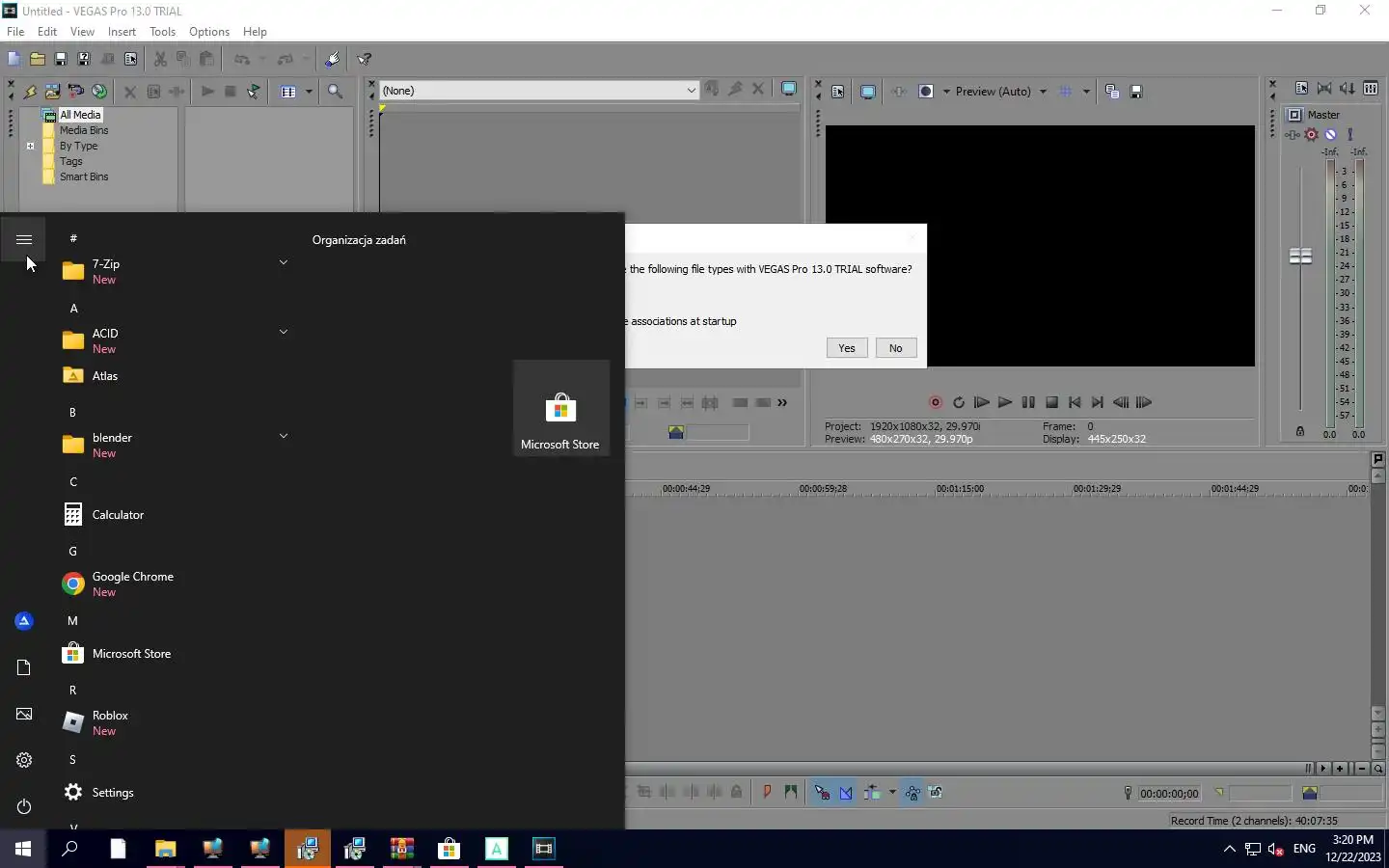Open the View menu
Viewport: 1389px width, 868px height.
click(83, 32)
